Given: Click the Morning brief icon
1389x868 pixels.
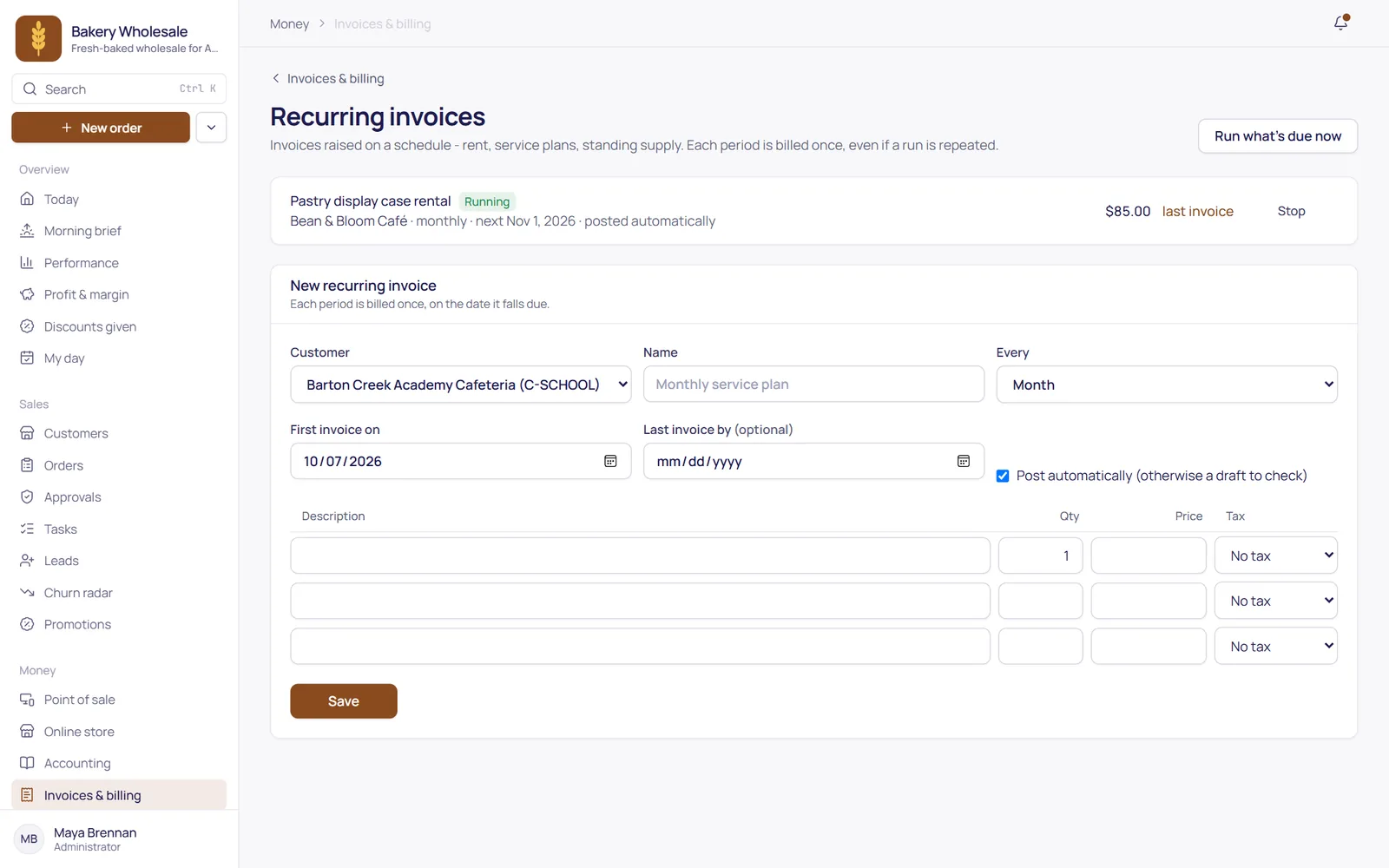Looking at the screenshot, I should pos(27,231).
